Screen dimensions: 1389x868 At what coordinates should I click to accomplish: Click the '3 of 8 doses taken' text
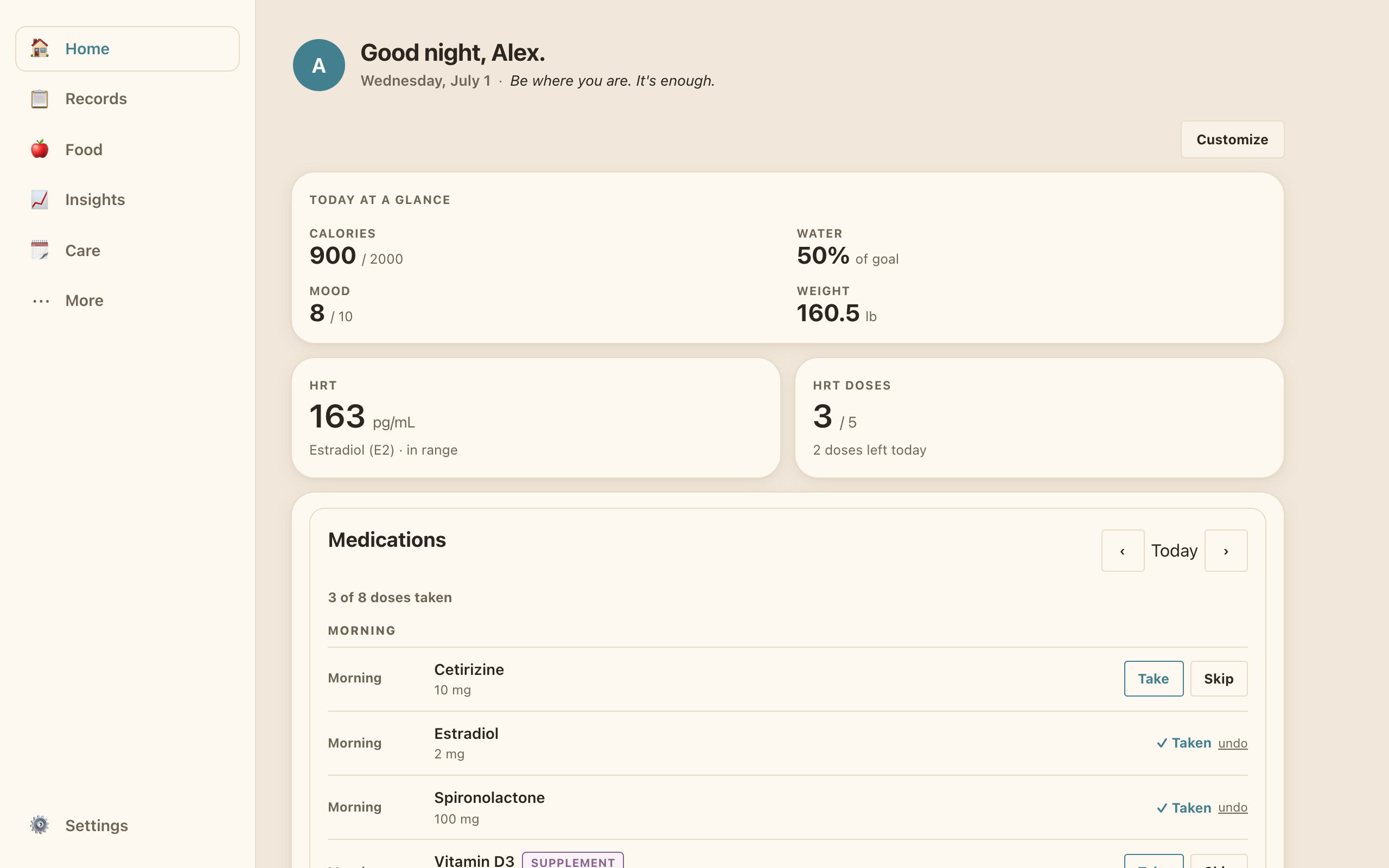tap(390, 597)
